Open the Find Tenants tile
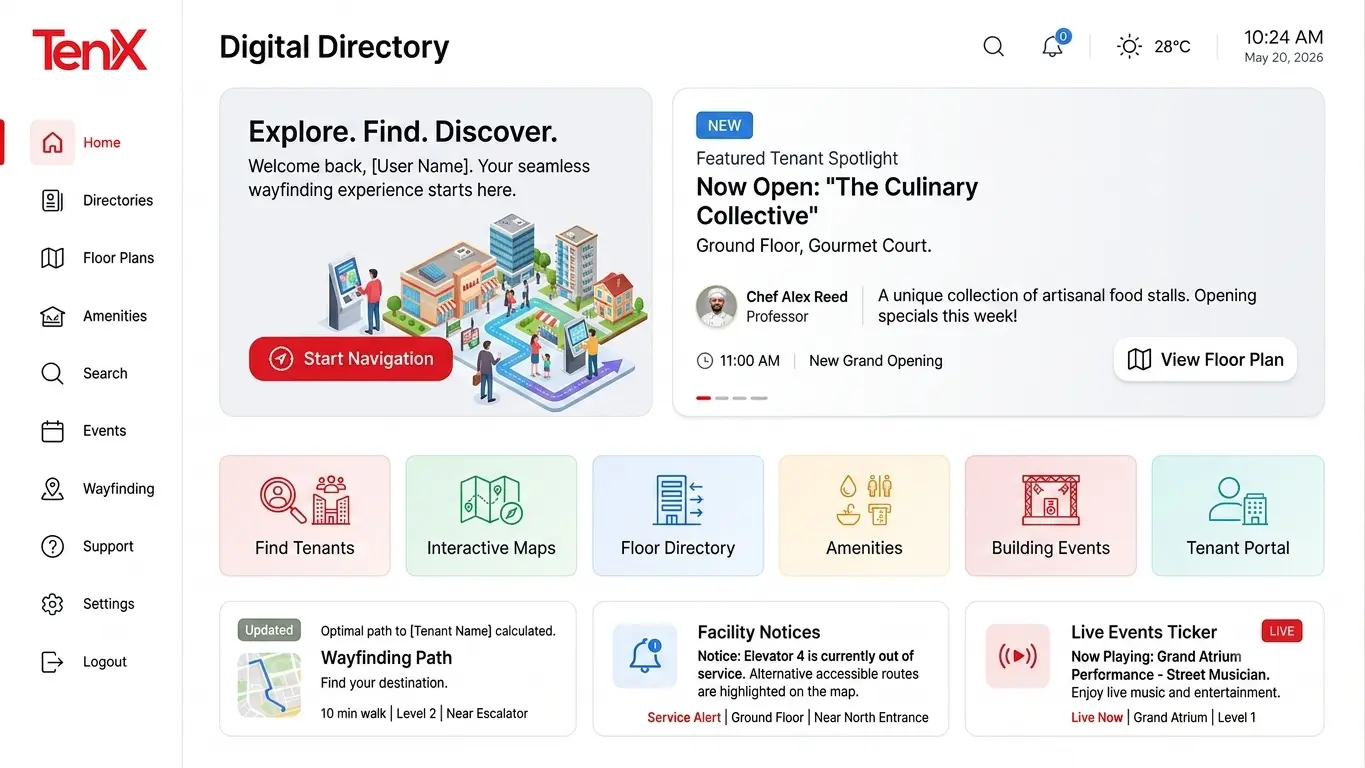The image size is (1365, 768). [x=305, y=516]
